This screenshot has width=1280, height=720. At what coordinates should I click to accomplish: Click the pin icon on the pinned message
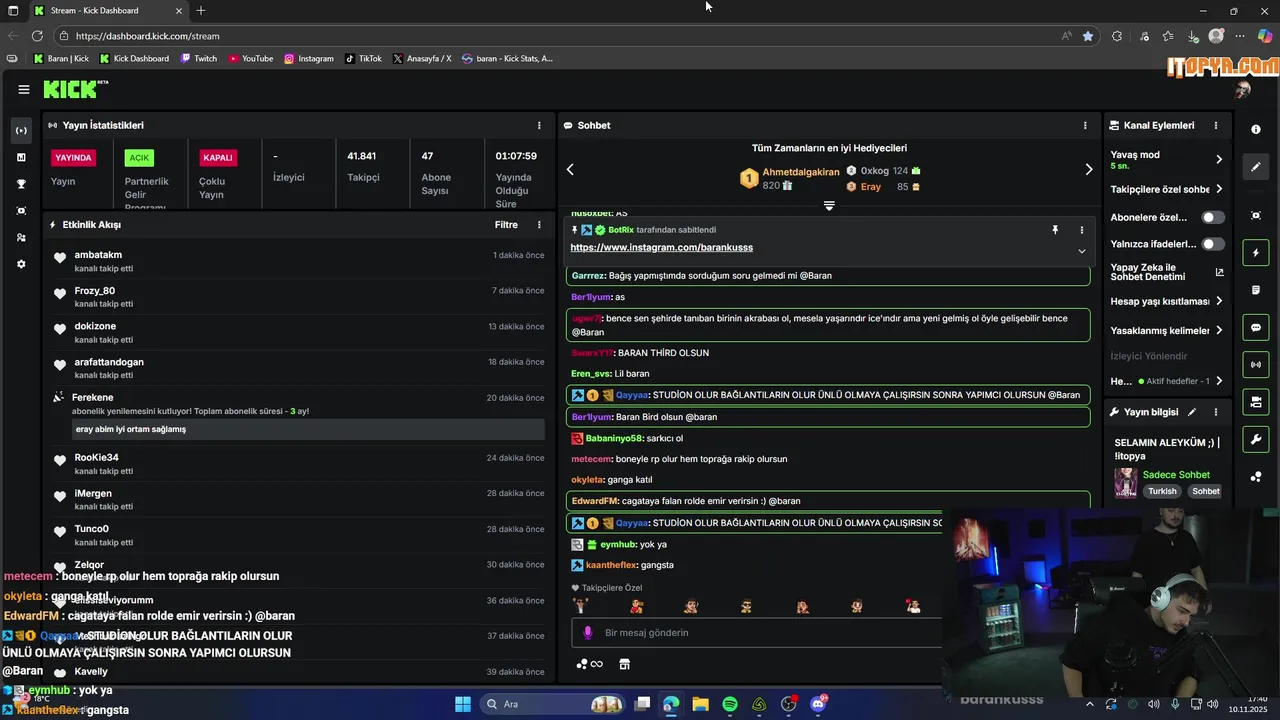coord(1055,230)
